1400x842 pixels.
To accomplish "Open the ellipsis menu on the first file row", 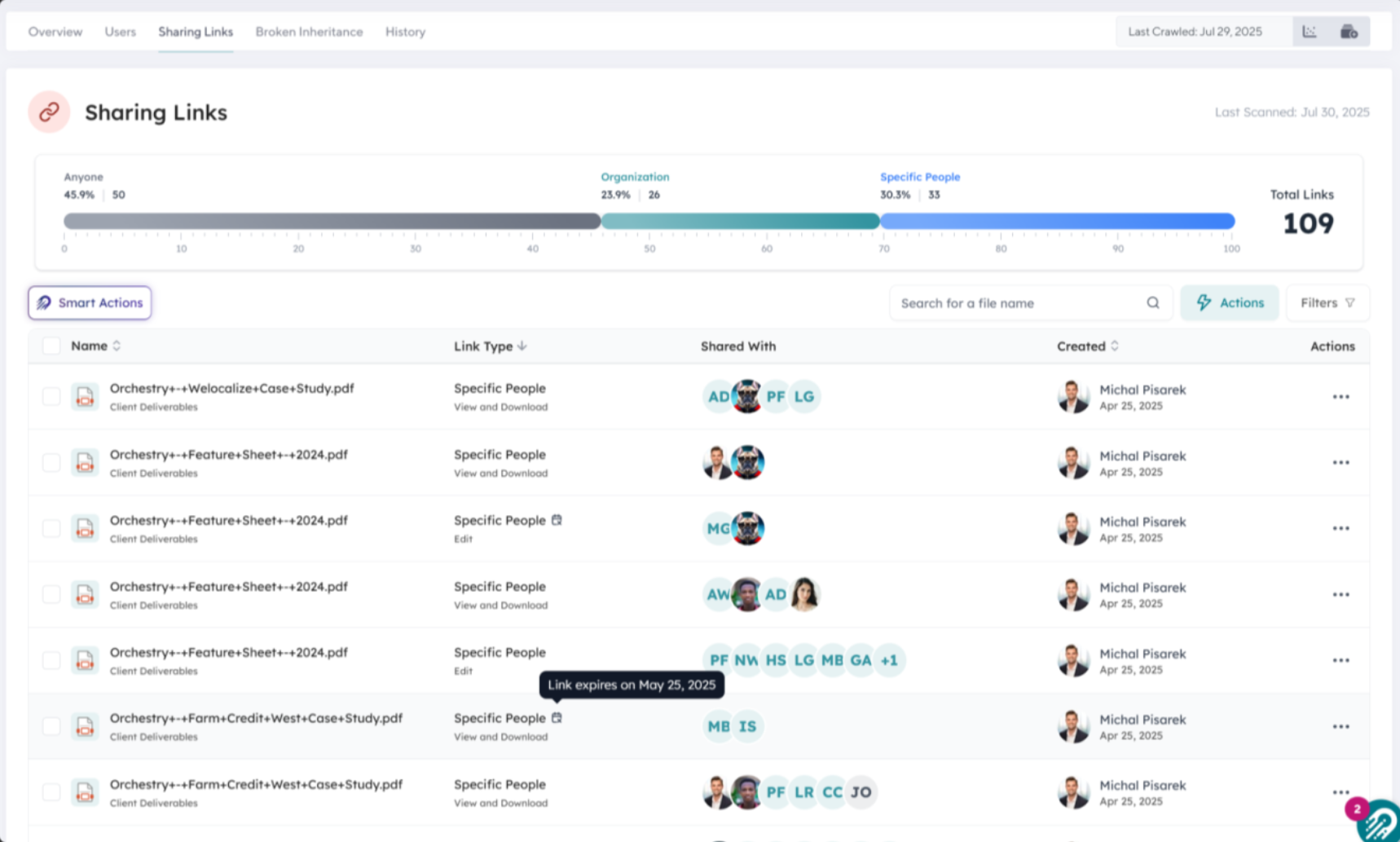I will (x=1341, y=396).
